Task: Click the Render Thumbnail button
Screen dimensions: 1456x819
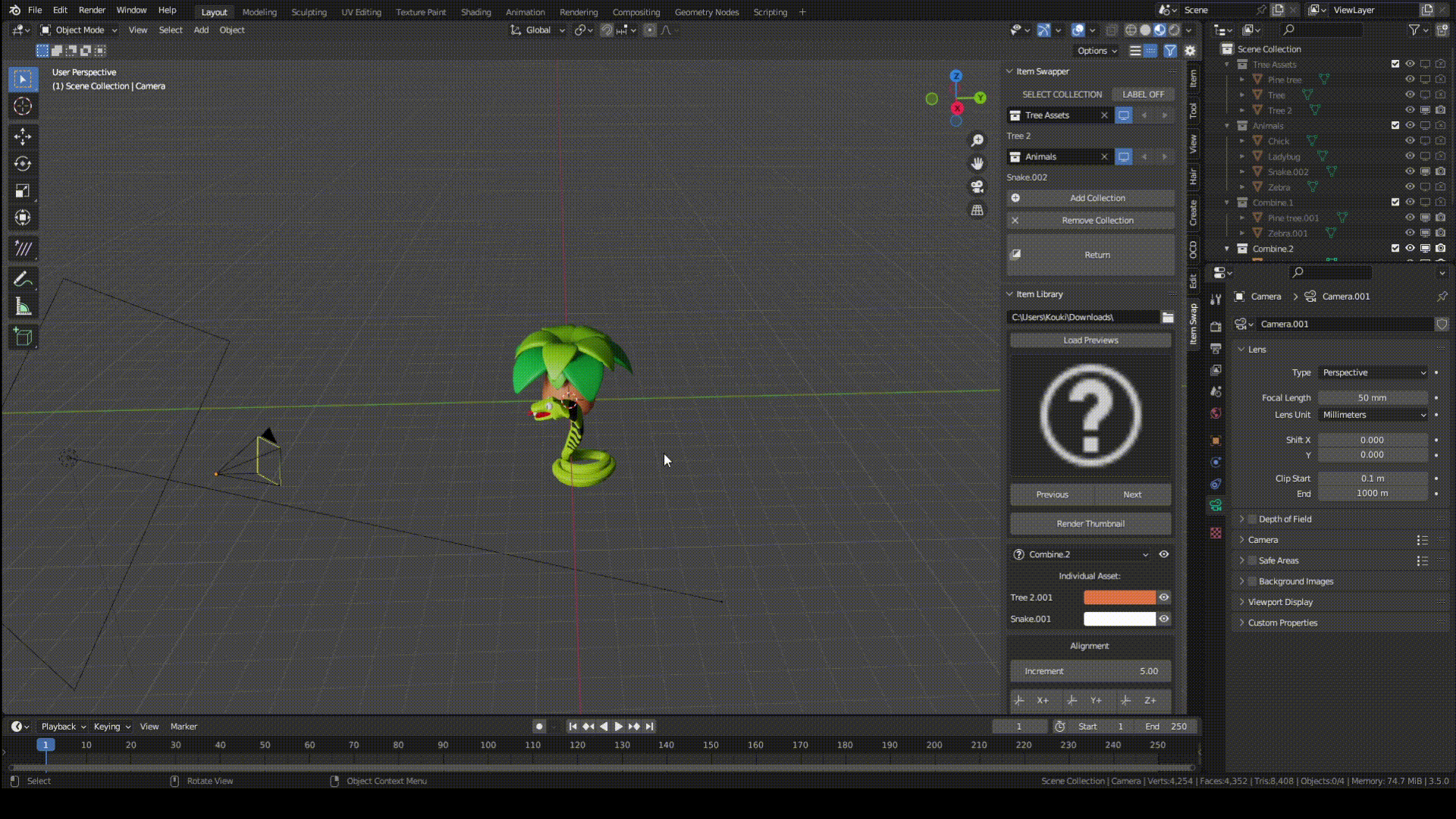Action: pos(1090,524)
